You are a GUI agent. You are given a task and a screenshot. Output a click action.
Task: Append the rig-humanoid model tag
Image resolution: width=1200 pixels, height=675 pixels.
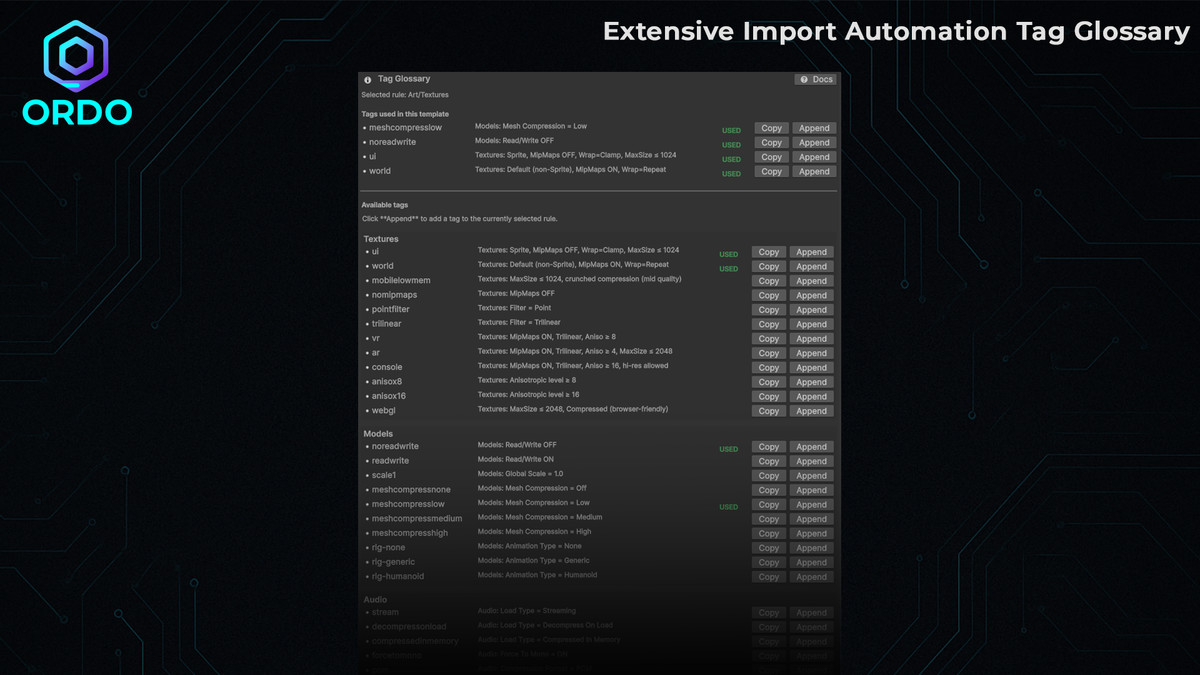(x=811, y=576)
